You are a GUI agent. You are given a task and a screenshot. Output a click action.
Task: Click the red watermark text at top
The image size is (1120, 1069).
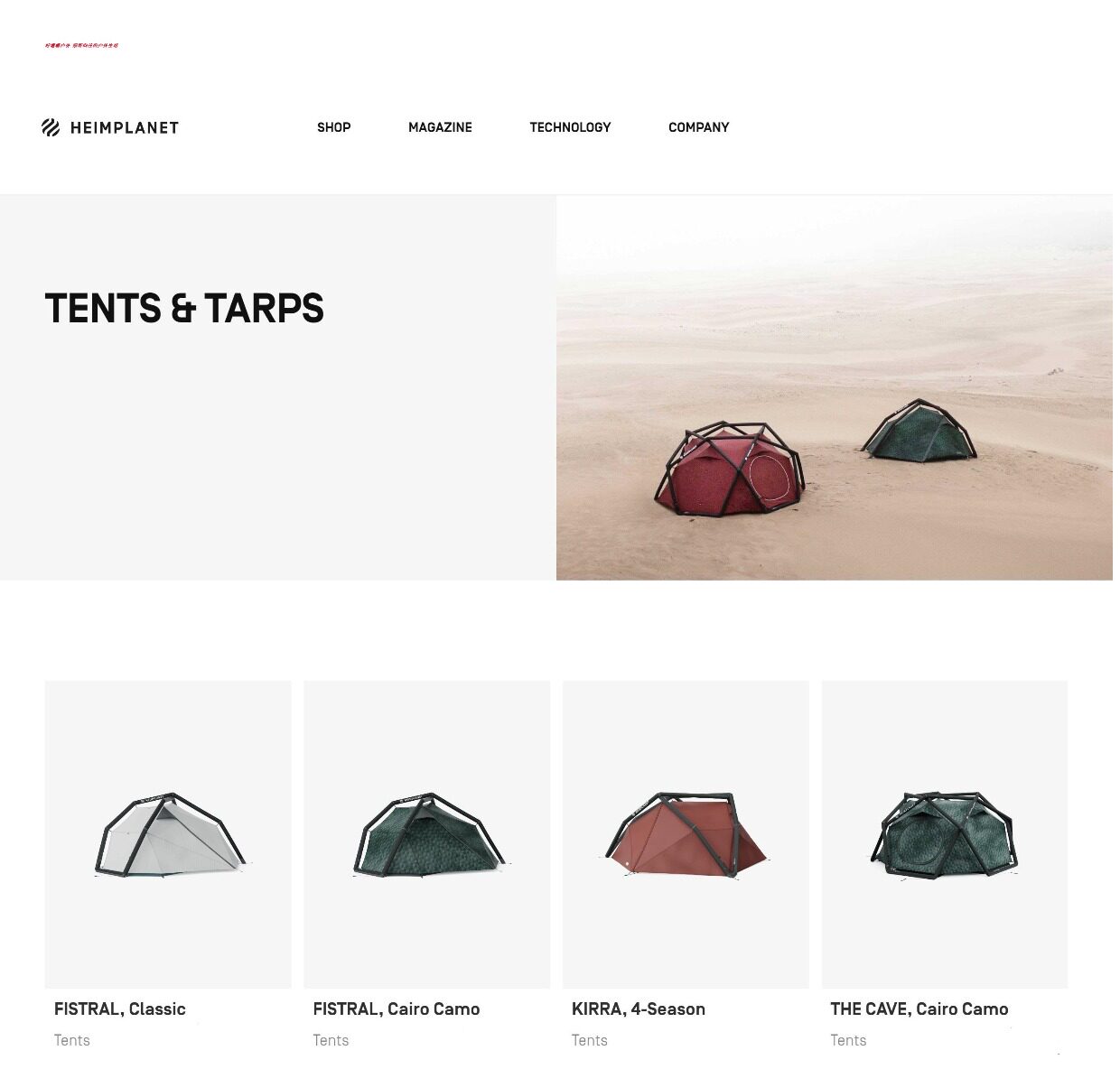click(x=82, y=45)
